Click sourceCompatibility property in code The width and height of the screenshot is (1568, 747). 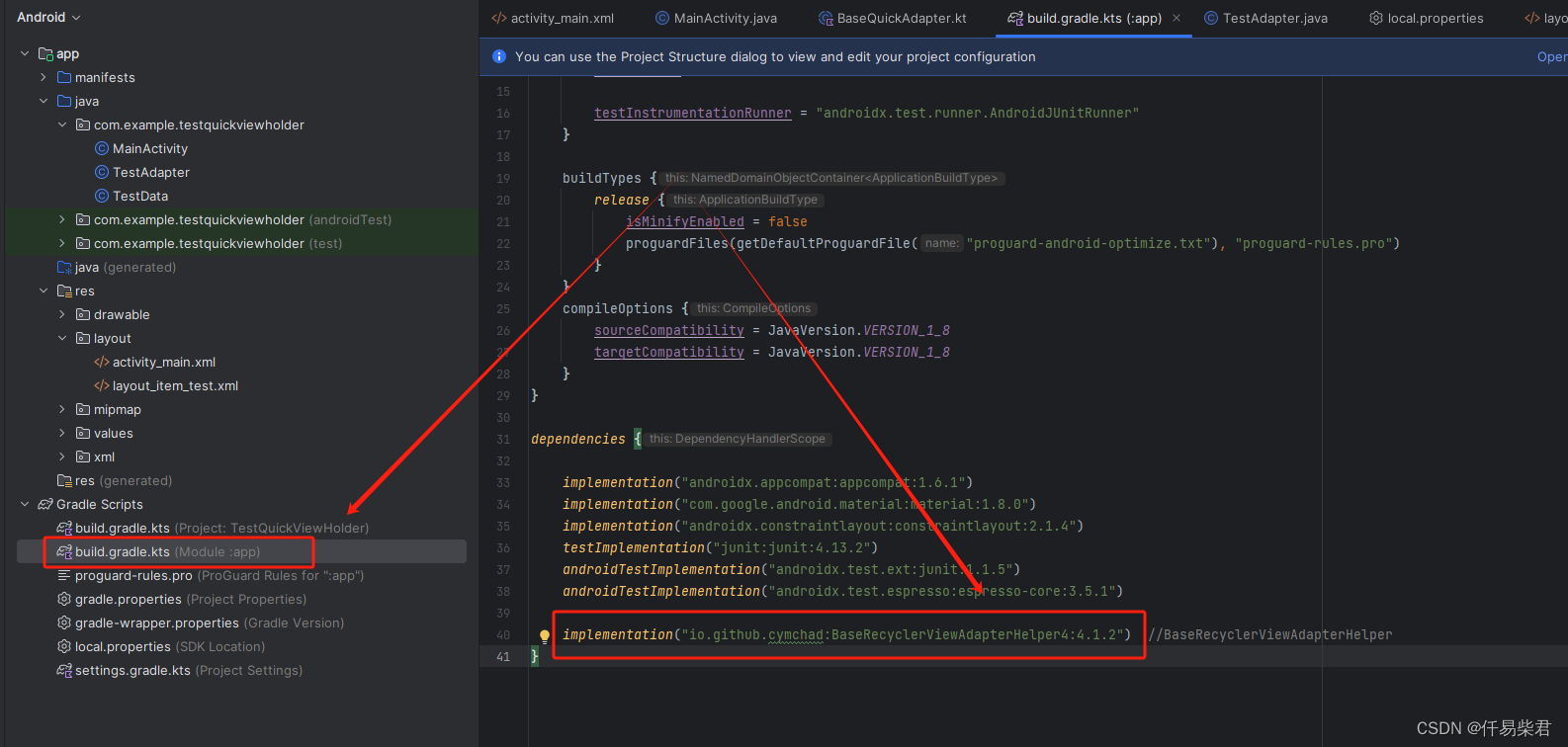669,330
